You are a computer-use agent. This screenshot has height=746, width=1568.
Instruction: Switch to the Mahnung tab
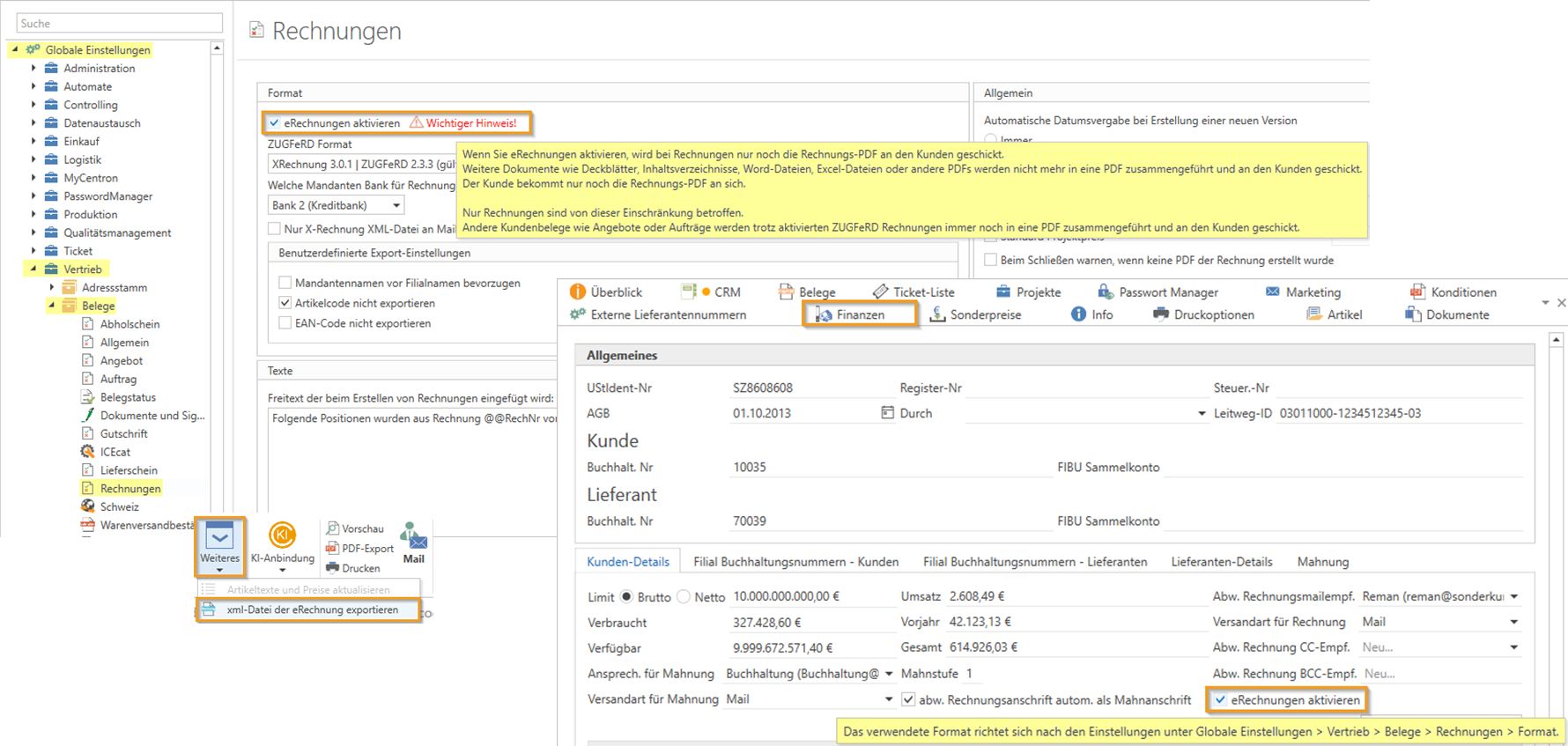[x=1322, y=562]
